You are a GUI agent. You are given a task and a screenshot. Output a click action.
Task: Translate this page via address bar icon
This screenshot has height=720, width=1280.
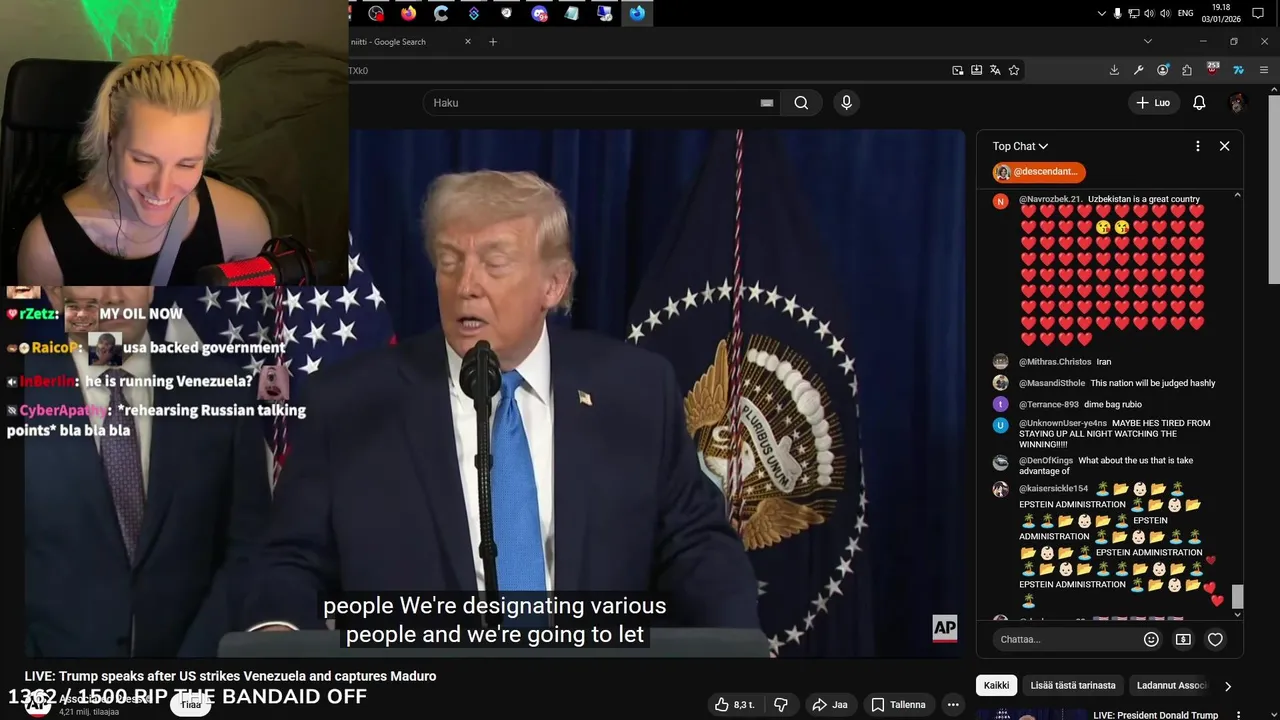(995, 70)
